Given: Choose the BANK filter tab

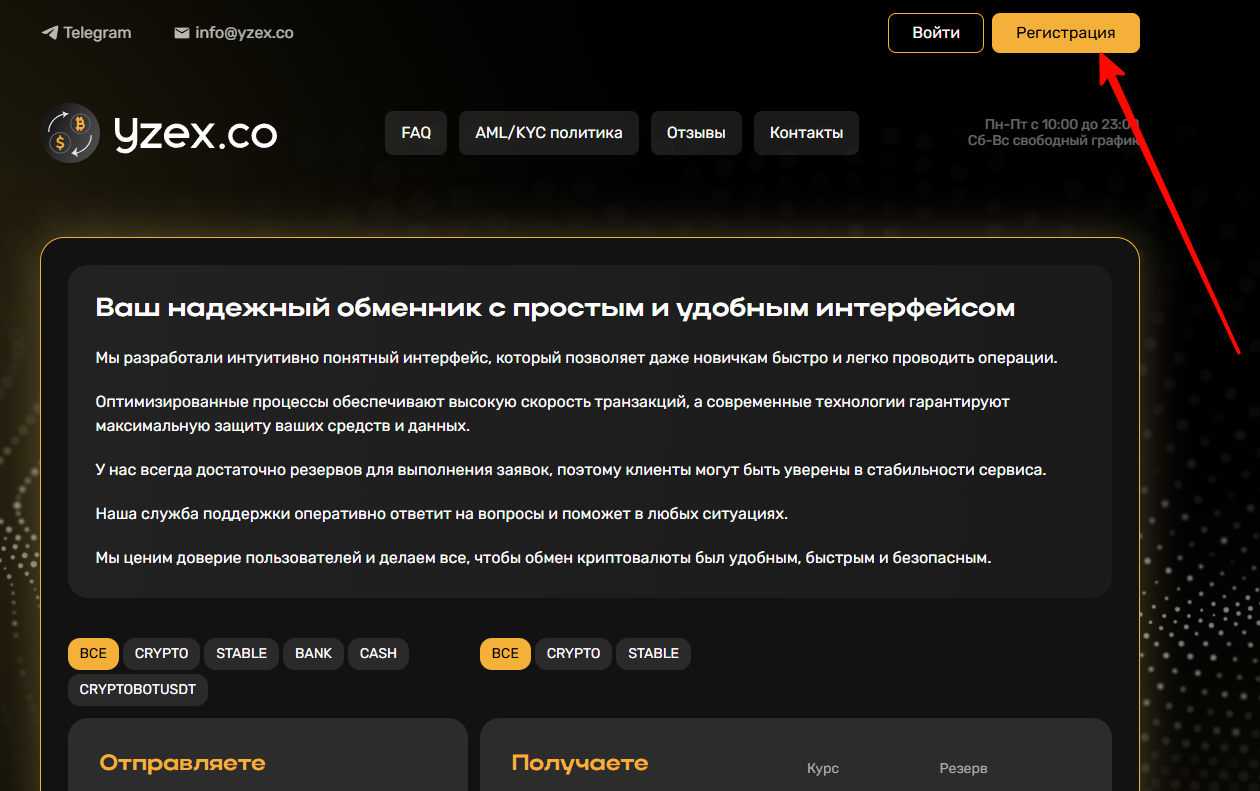Looking at the screenshot, I should [313, 653].
